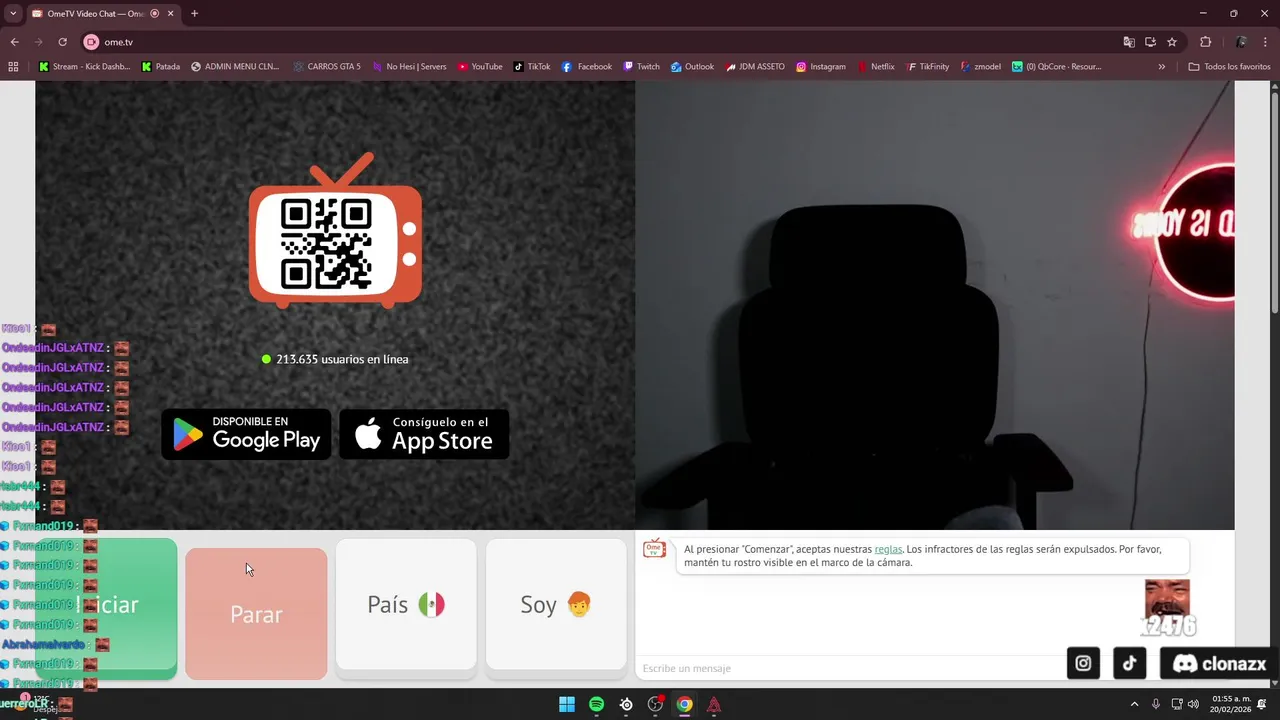Click the TikTok overlay icon near chat
This screenshot has height=720, width=1280.
pos(1130,663)
